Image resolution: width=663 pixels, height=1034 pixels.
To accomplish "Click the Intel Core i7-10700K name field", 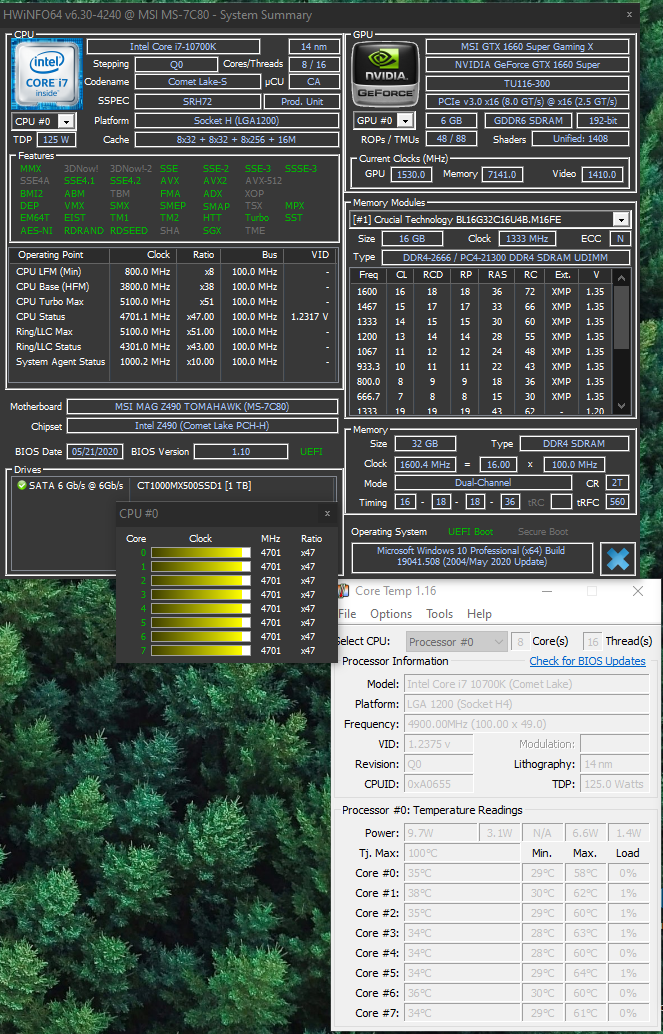I will click(173, 46).
